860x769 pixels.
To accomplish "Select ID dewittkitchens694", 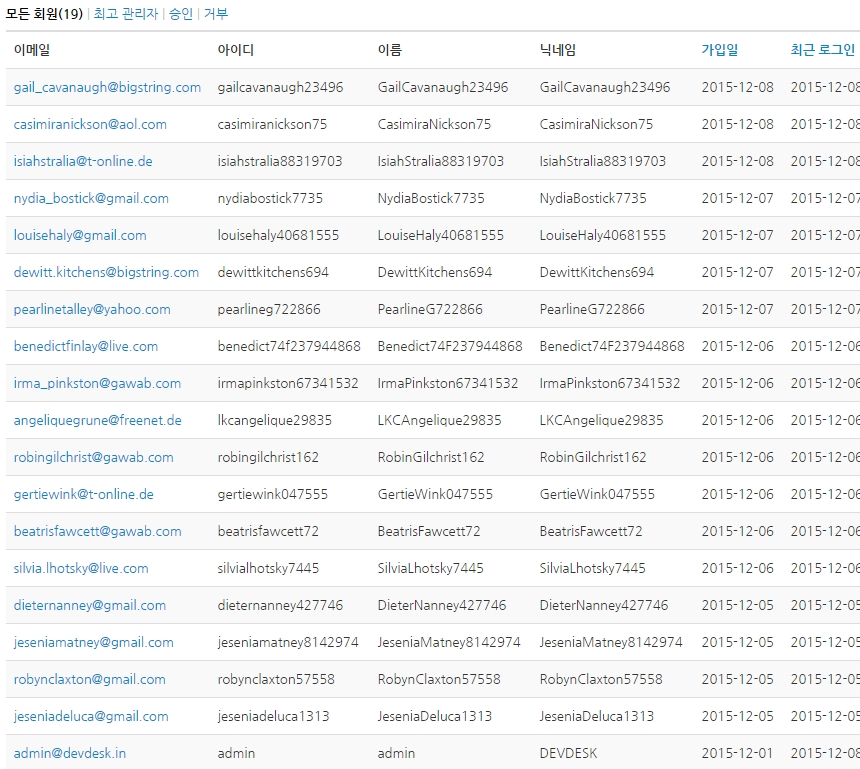I will point(273,273).
